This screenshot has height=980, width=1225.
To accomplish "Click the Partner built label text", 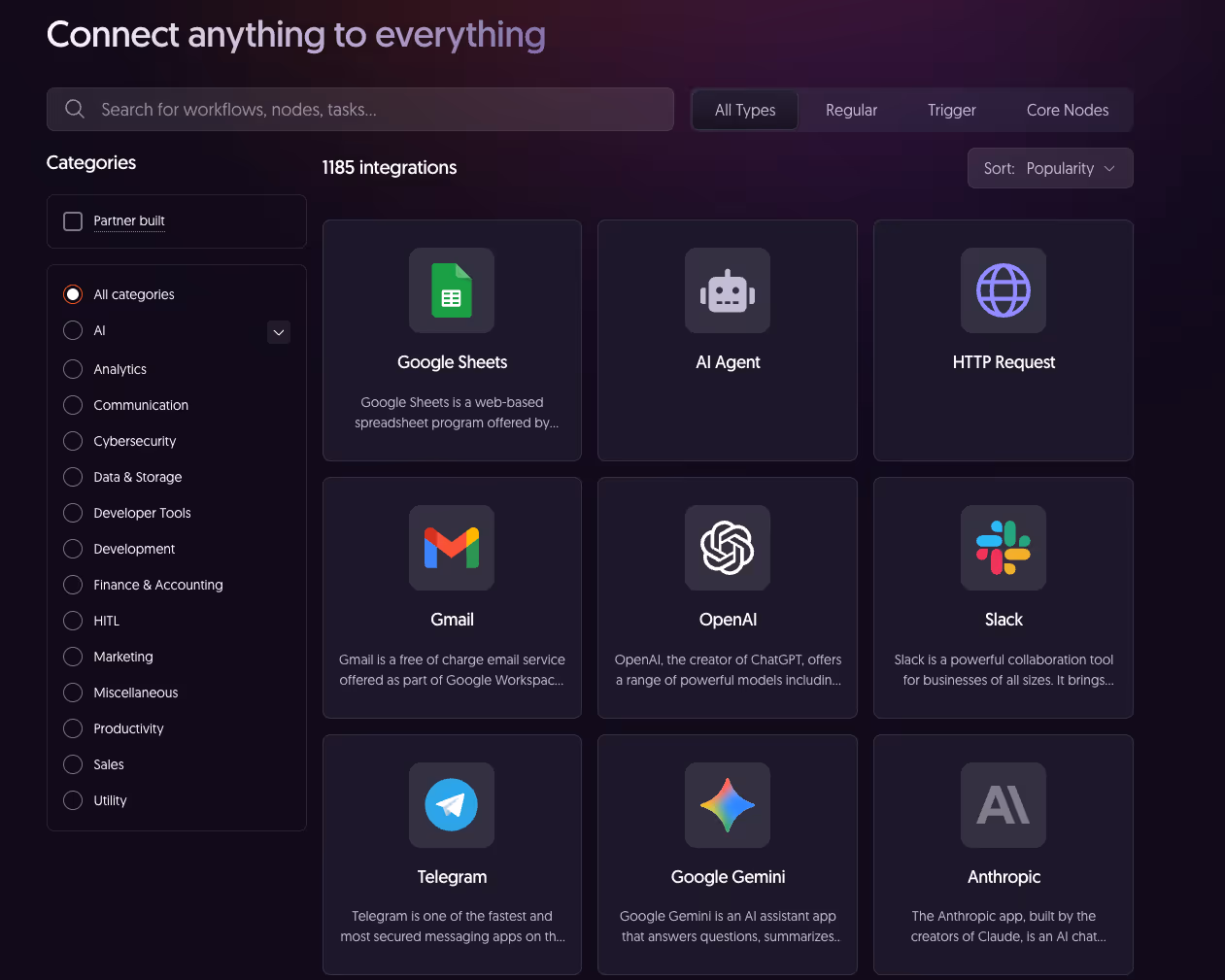I will pos(129,221).
